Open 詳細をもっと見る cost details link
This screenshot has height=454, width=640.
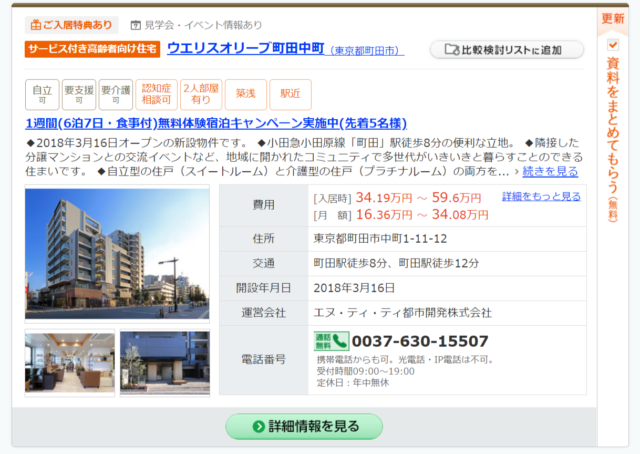pyautogui.click(x=541, y=196)
